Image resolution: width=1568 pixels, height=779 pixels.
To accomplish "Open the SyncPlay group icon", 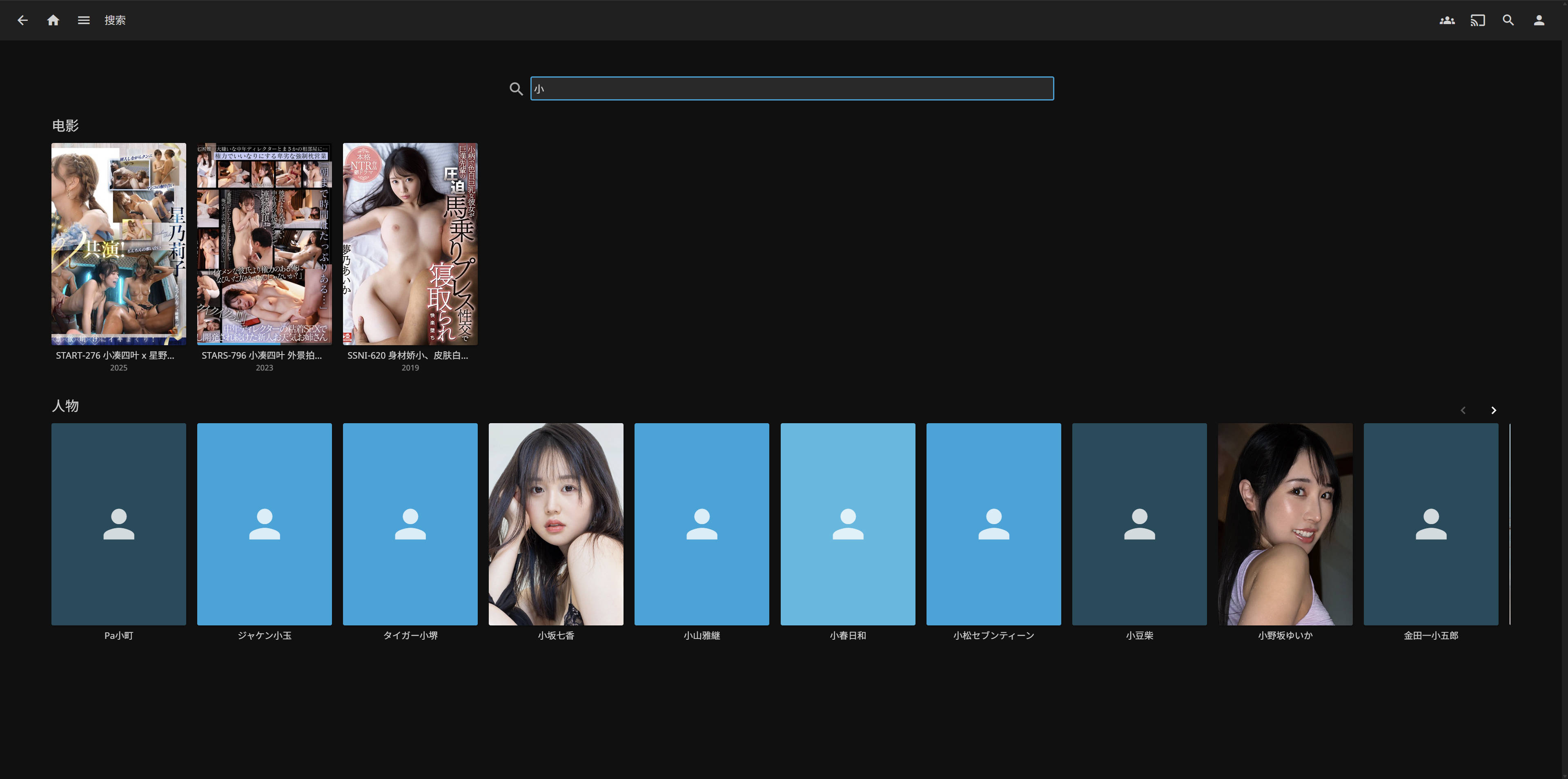I will pyautogui.click(x=1447, y=20).
